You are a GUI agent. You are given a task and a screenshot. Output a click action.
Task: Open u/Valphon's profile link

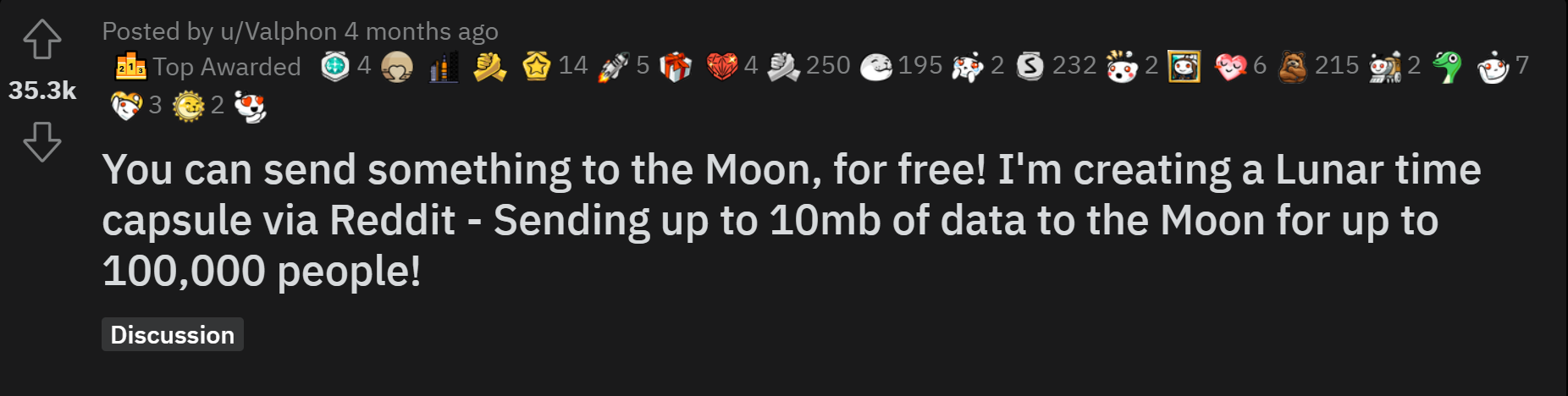coord(279,31)
